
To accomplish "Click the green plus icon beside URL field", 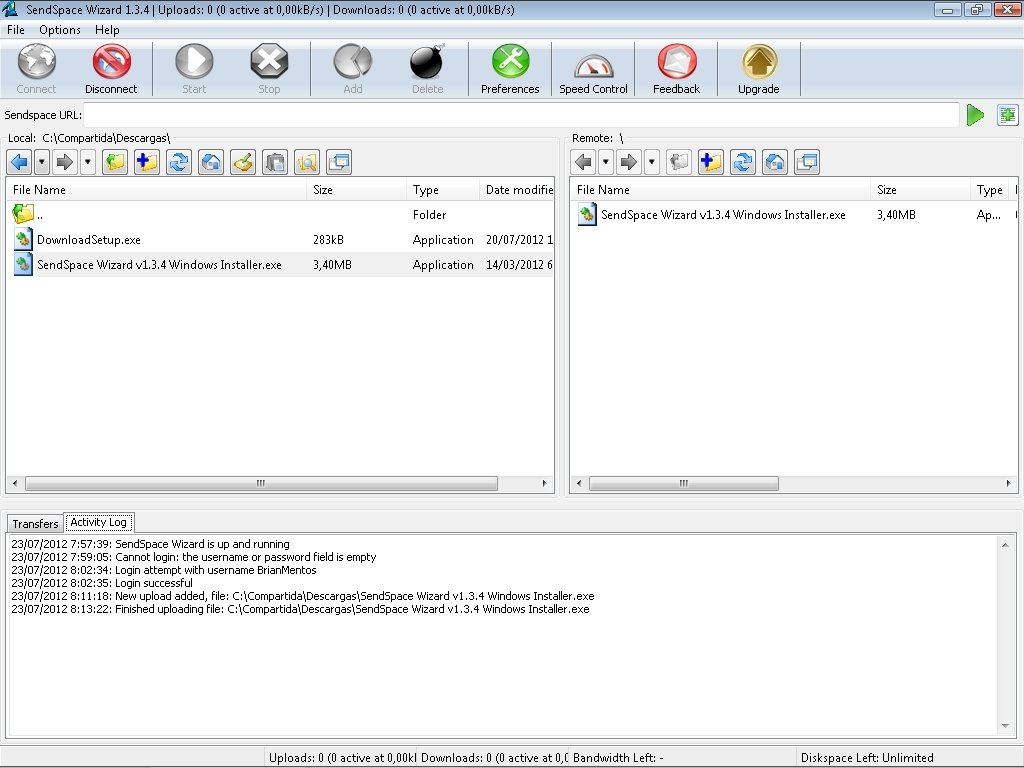I will click(1008, 115).
